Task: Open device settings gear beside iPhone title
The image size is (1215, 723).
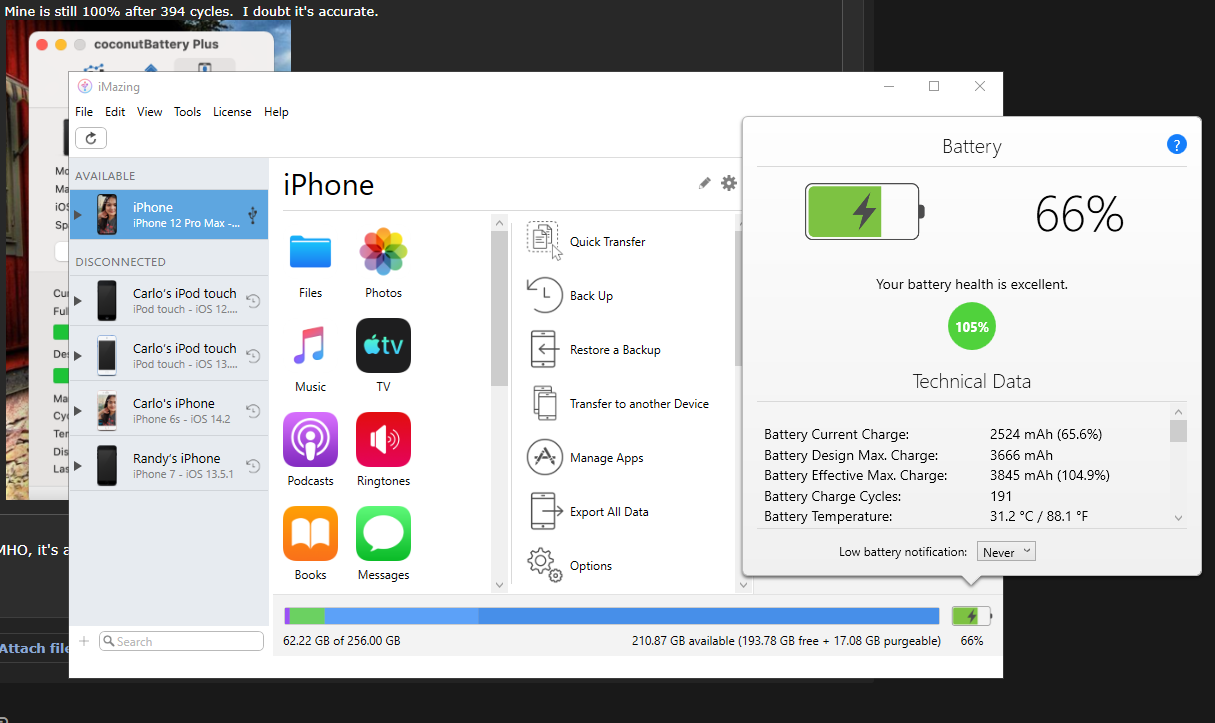Action: pos(729,183)
